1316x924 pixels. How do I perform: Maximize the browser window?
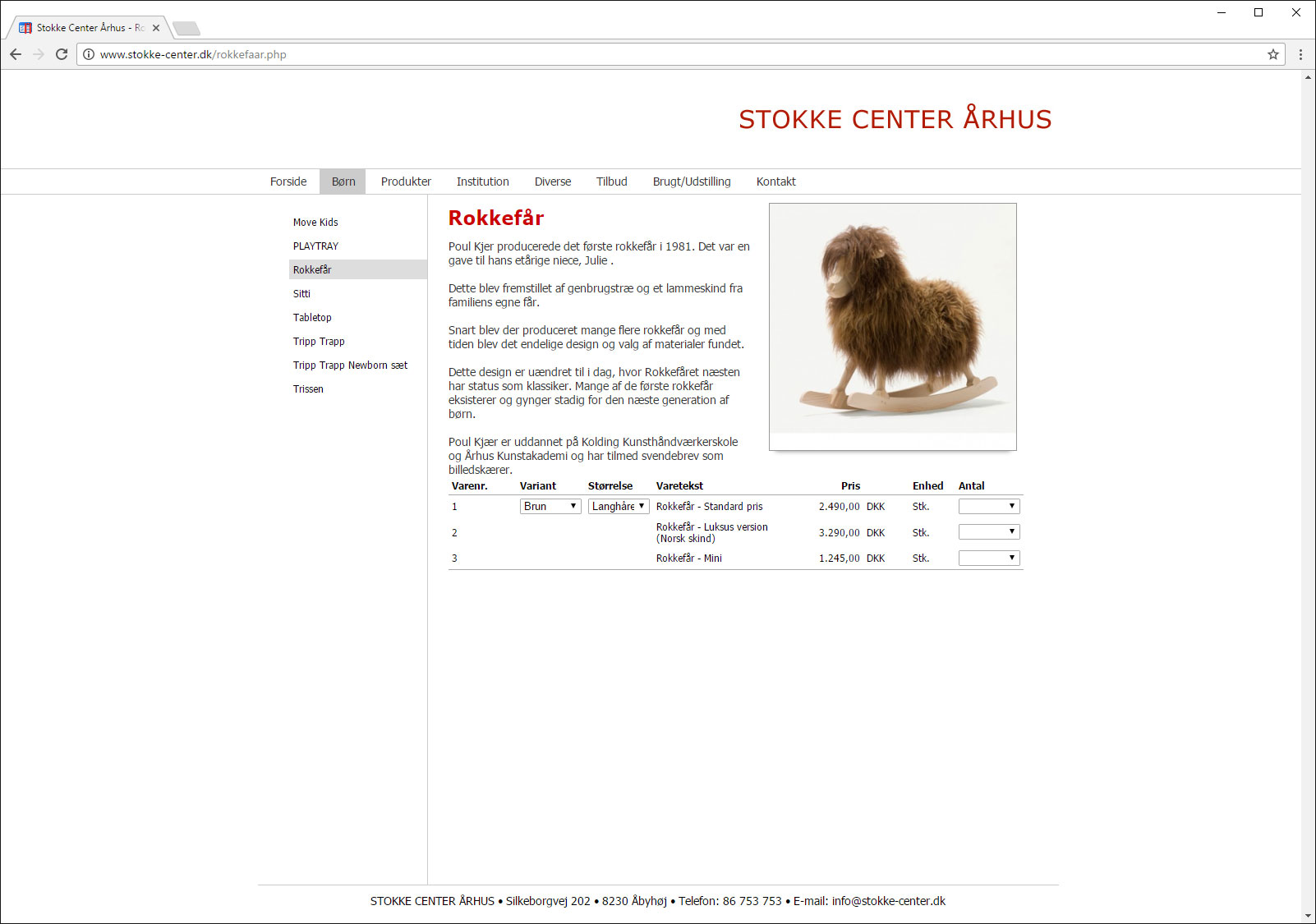point(1258,12)
